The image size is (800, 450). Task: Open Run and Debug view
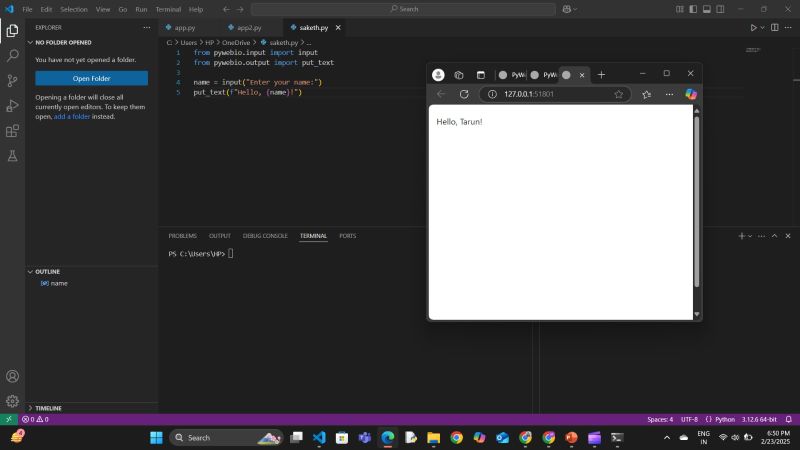pyautogui.click(x=12, y=106)
